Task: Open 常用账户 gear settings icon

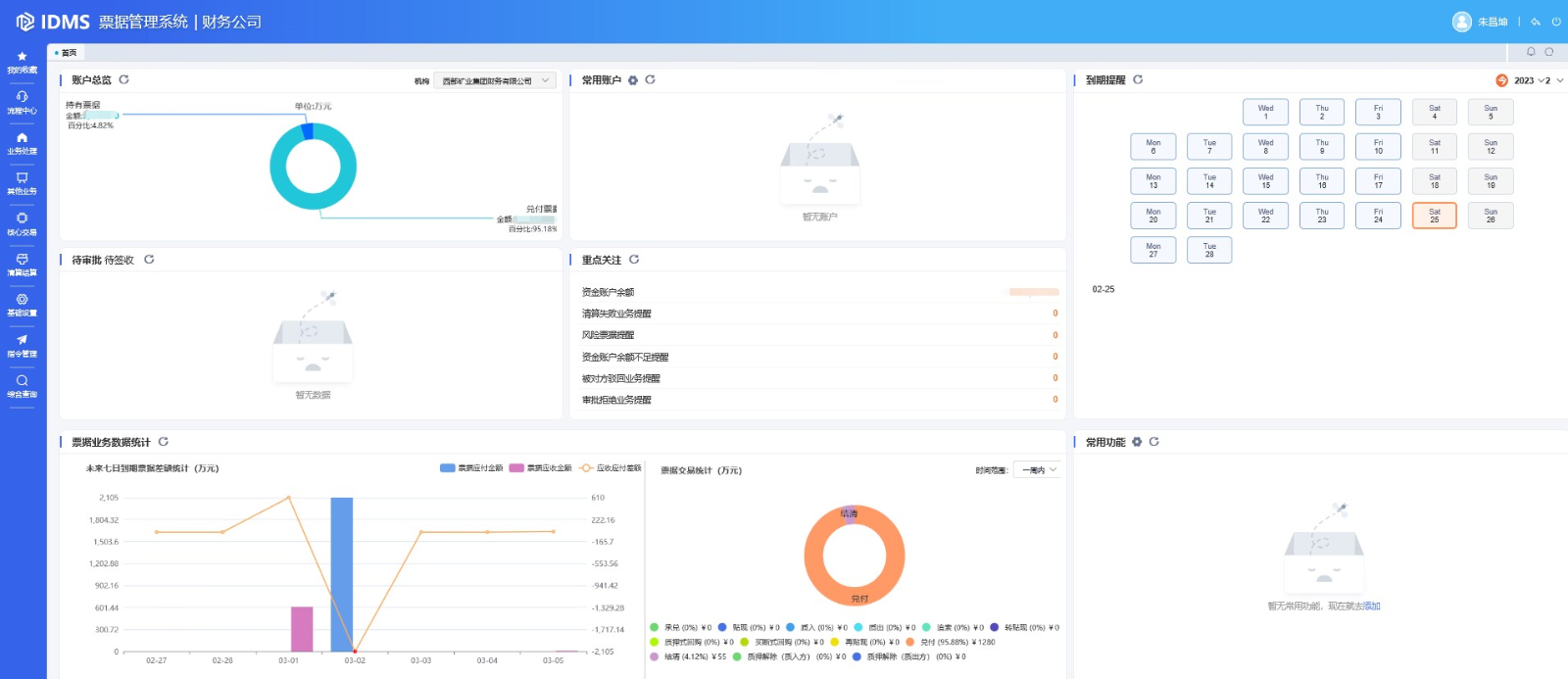Action: (x=633, y=80)
